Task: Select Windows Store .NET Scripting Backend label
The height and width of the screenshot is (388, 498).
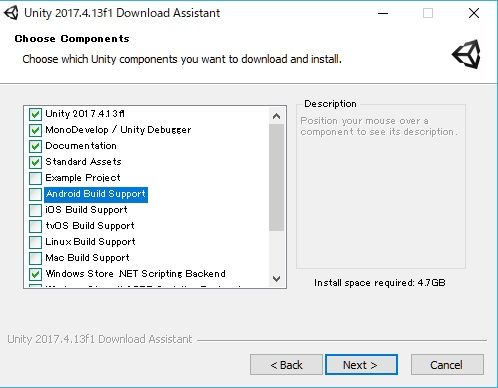Action: (136, 274)
